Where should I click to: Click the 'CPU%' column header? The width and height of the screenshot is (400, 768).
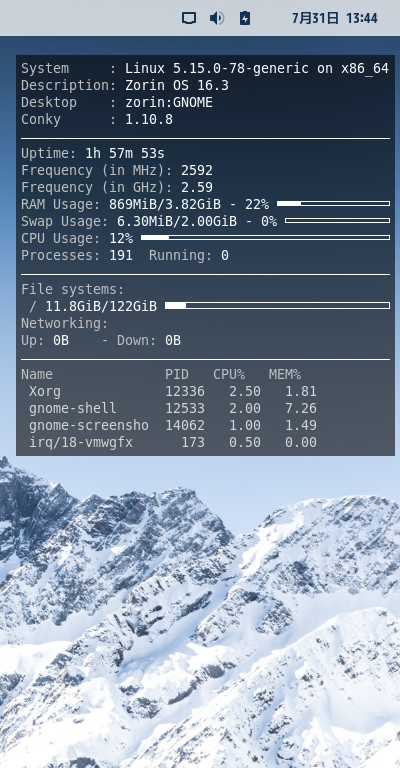coord(229,375)
